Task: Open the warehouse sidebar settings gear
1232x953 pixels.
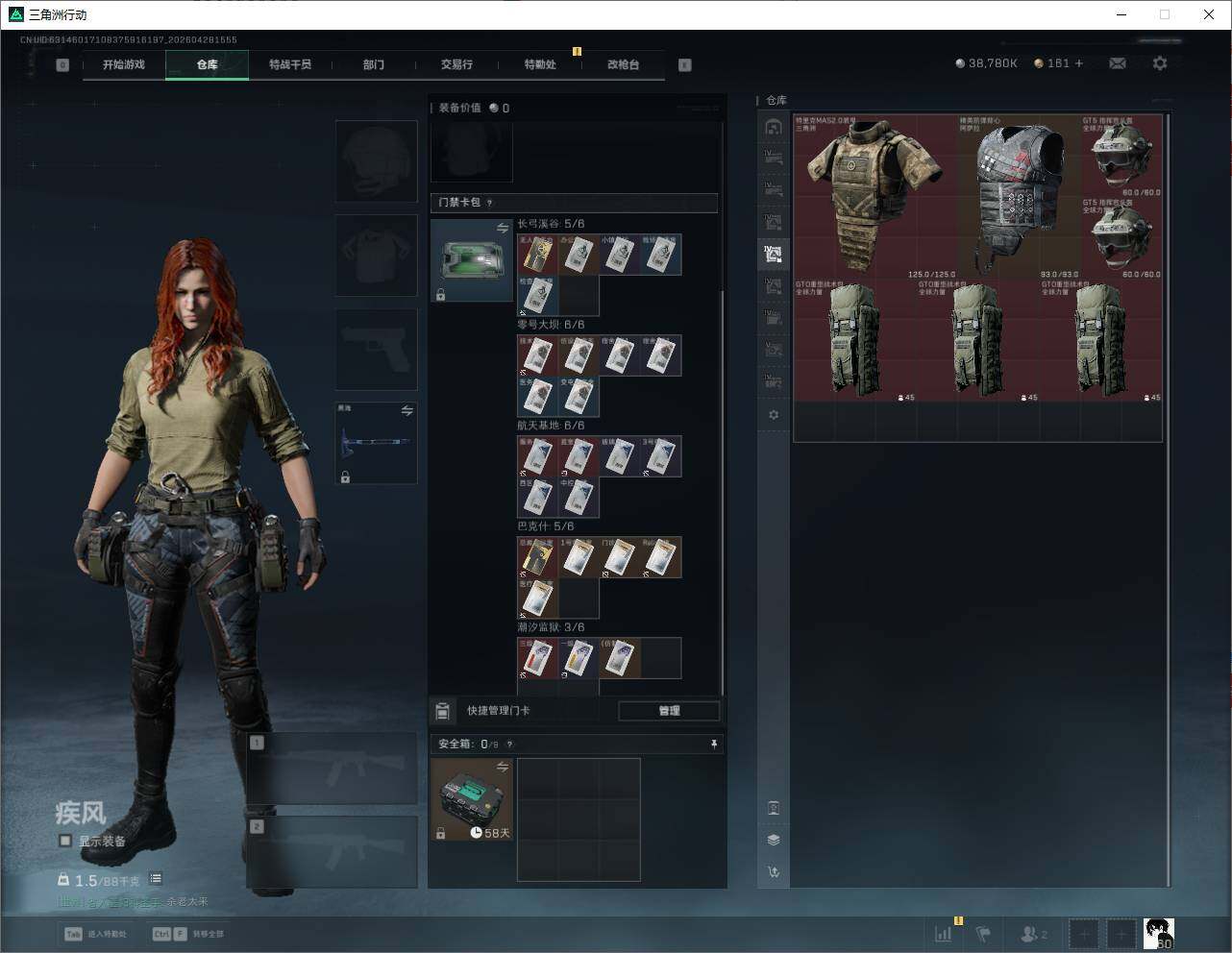Action: coord(774,415)
